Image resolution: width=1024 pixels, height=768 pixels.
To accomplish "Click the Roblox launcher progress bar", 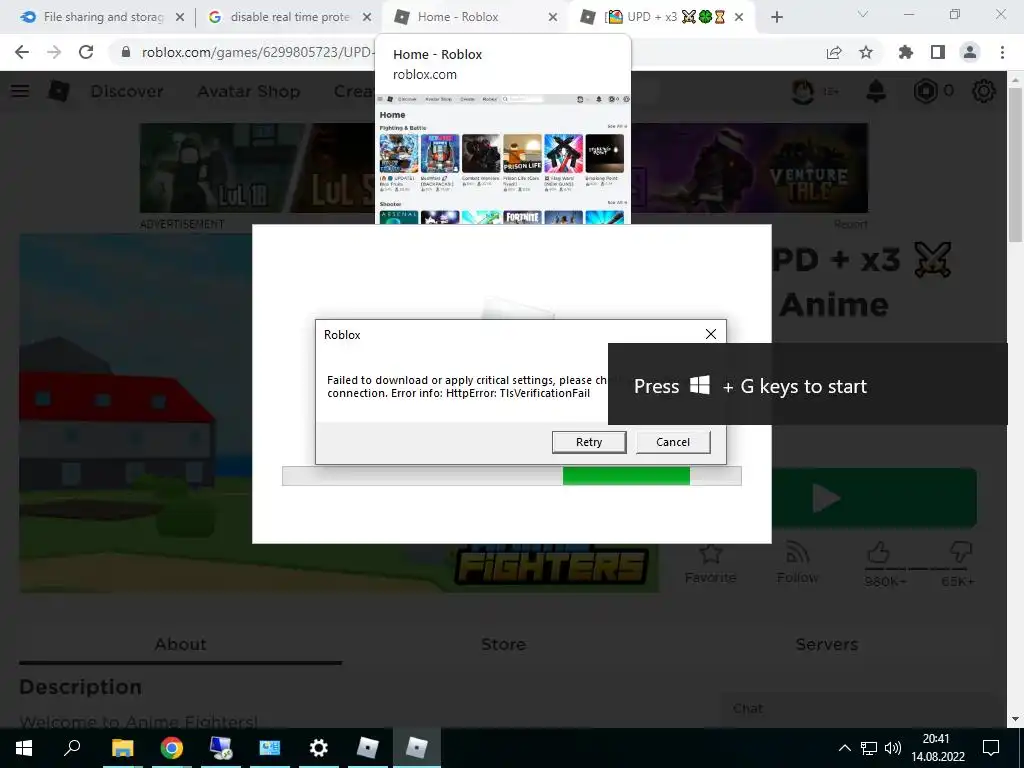I will [511, 476].
